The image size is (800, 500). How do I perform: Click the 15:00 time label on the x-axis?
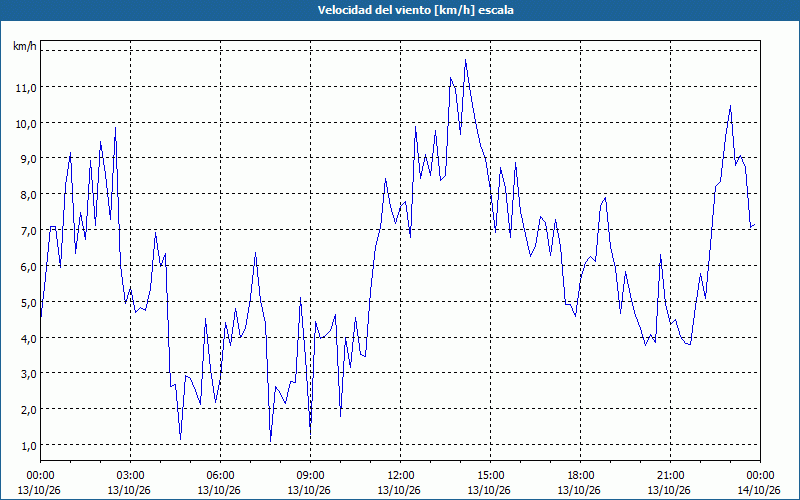(x=490, y=476)
